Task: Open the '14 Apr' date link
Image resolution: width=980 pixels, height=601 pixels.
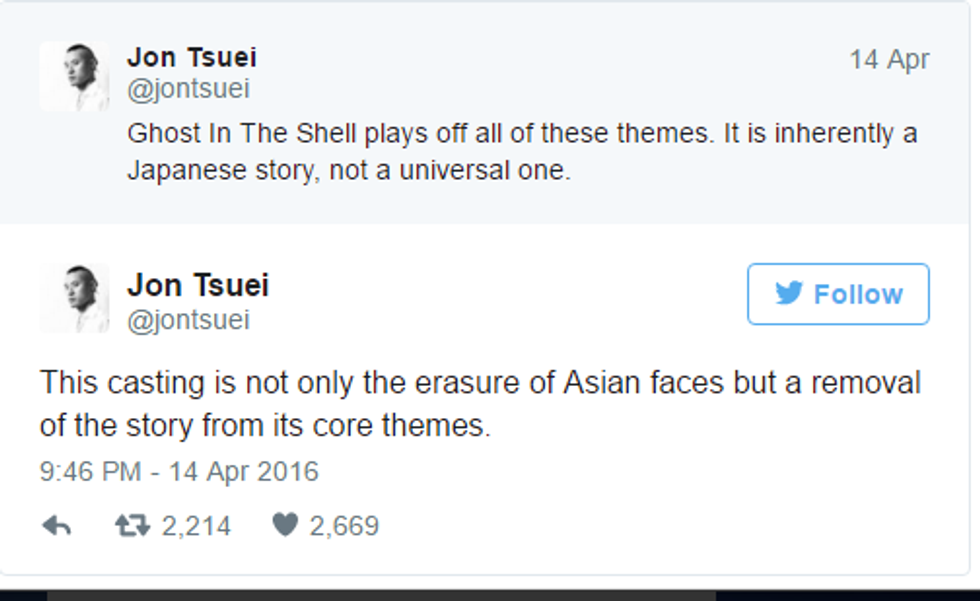Action: click(889, 60)
